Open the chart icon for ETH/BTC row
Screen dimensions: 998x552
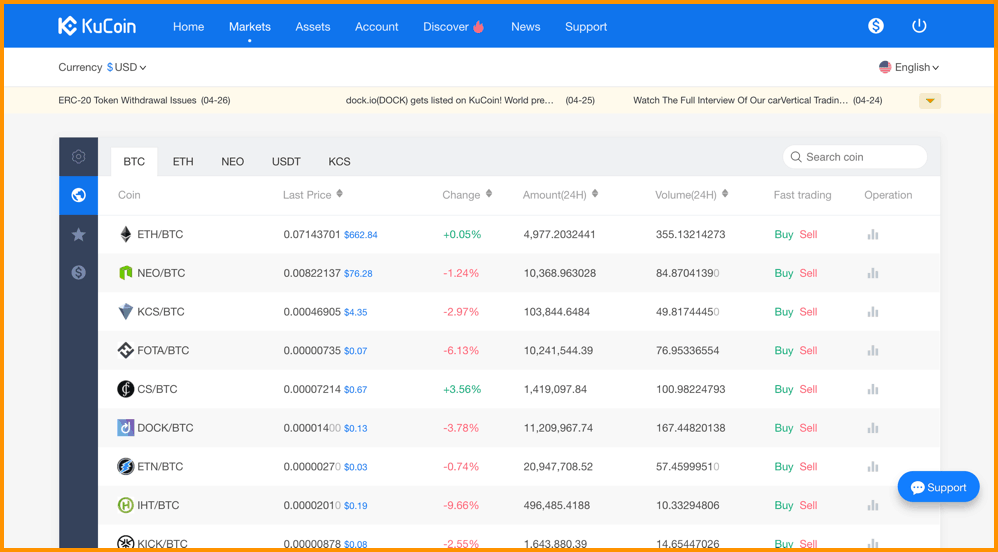point(873,234)
